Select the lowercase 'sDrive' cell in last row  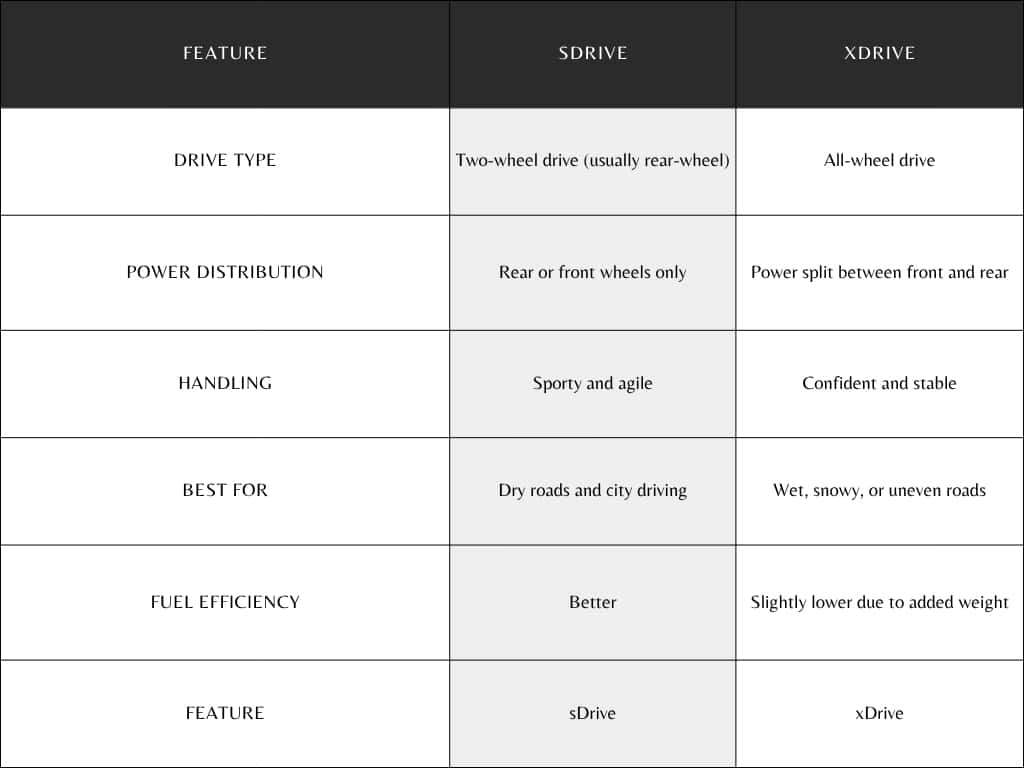[x=592, y=713]
